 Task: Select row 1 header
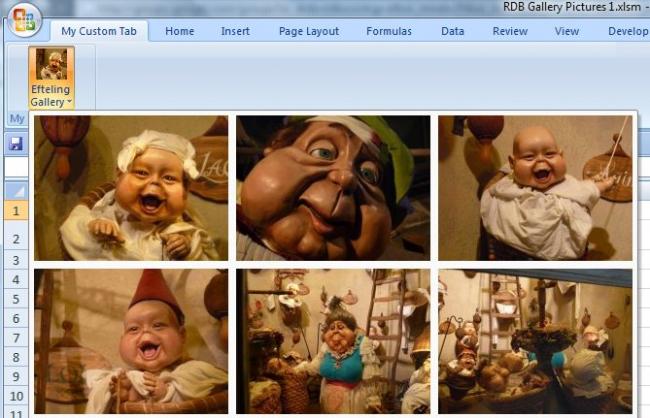coord(15,211)
